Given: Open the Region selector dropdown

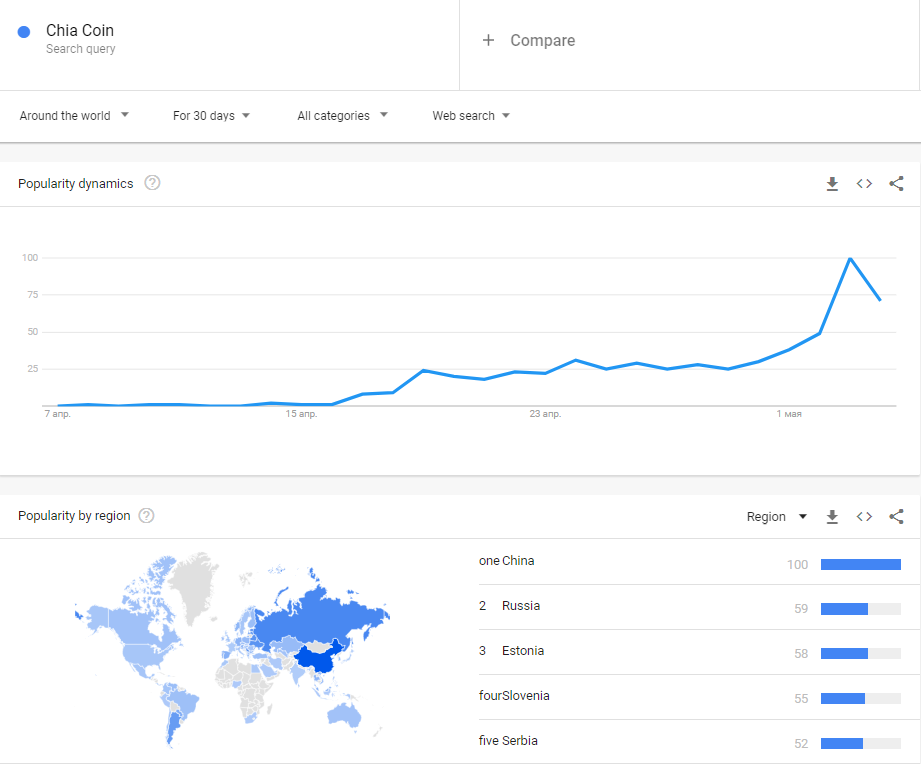Looking at the screenshot, I should (777, 517).
